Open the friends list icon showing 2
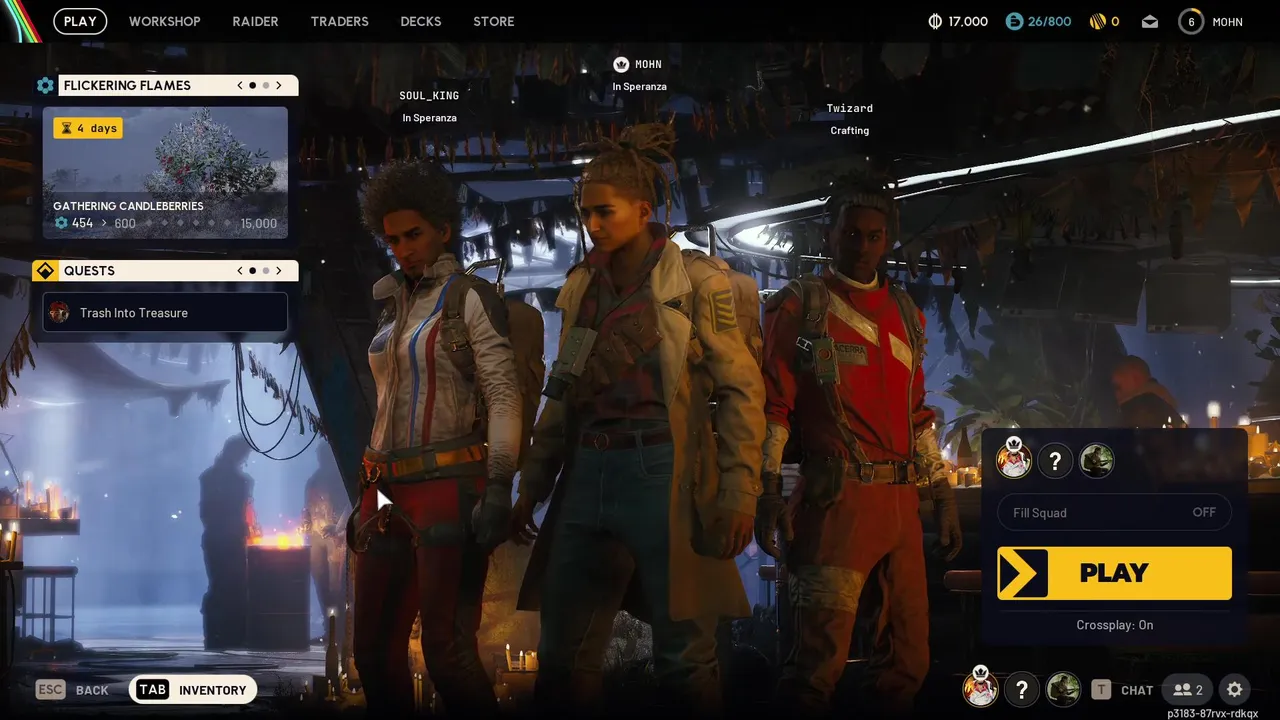 pyautogui.click(x=1188, y=689)
